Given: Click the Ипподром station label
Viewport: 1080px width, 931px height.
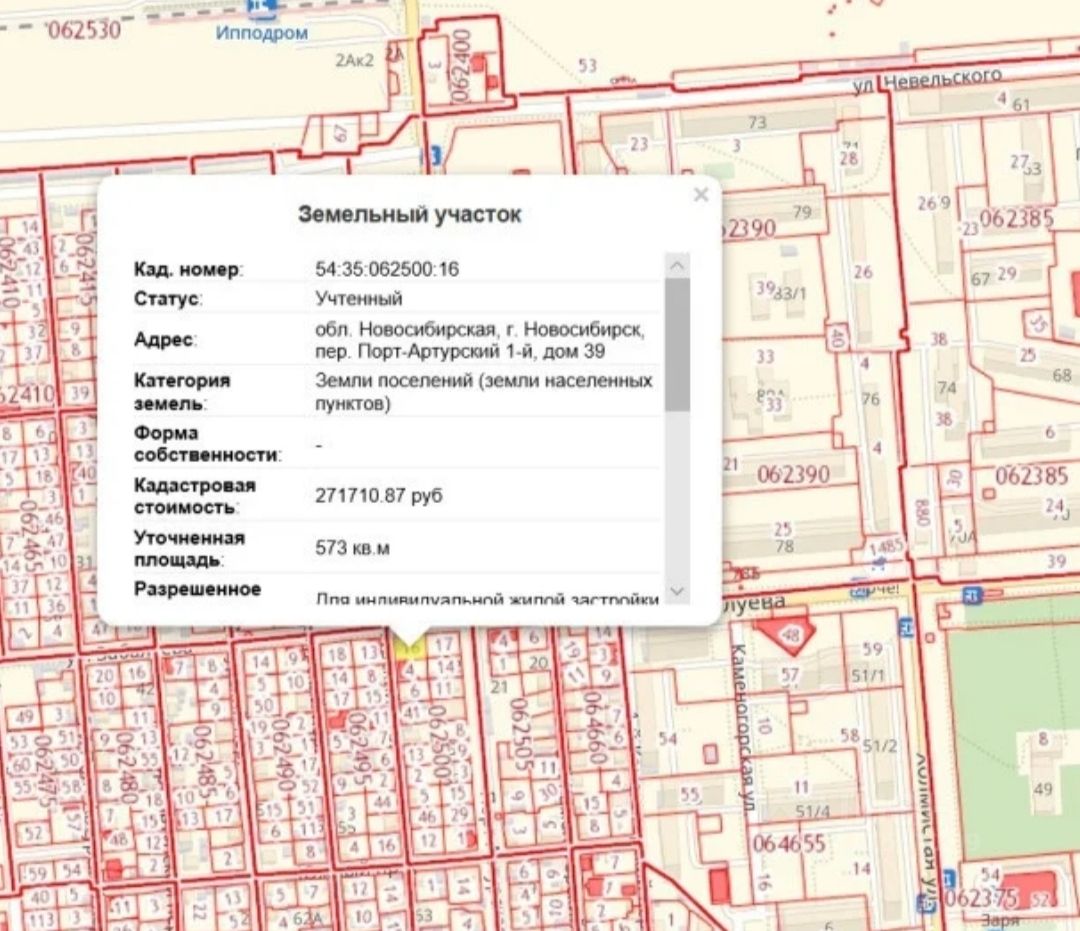Looking at the screenshot, I should (x=262, y=33).
